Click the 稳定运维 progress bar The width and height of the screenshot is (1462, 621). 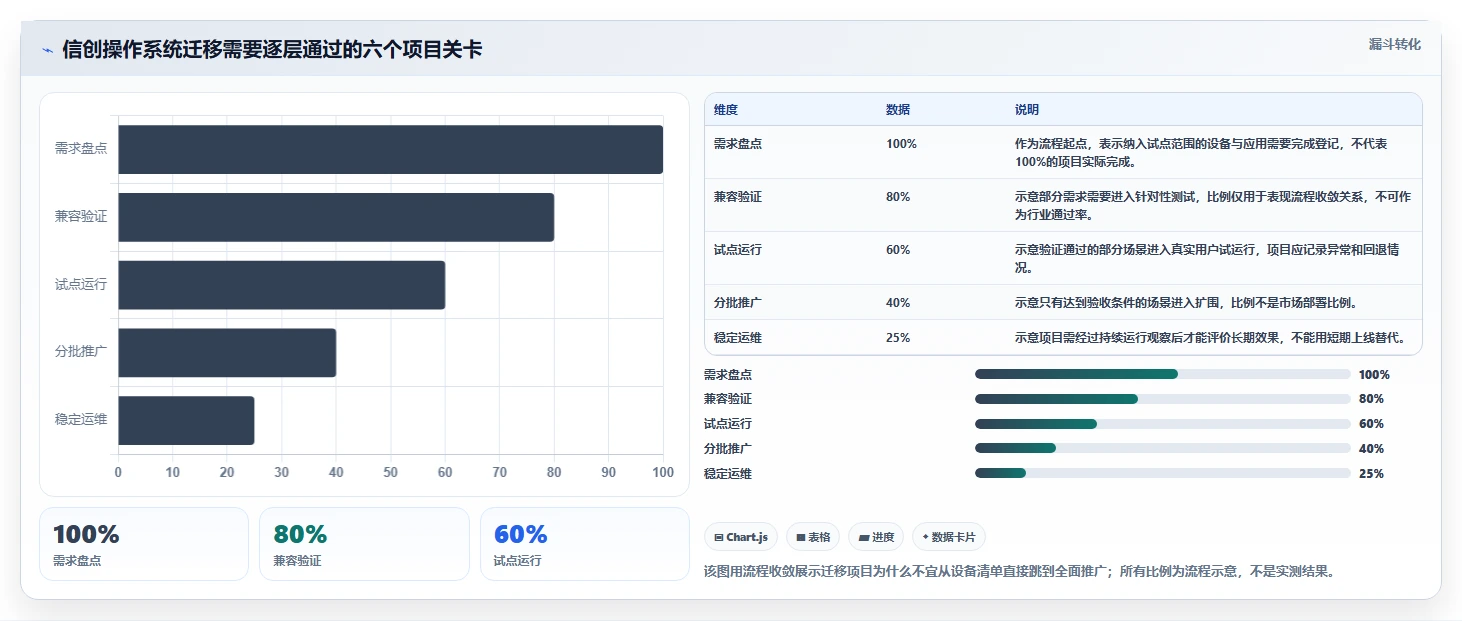1162,473
